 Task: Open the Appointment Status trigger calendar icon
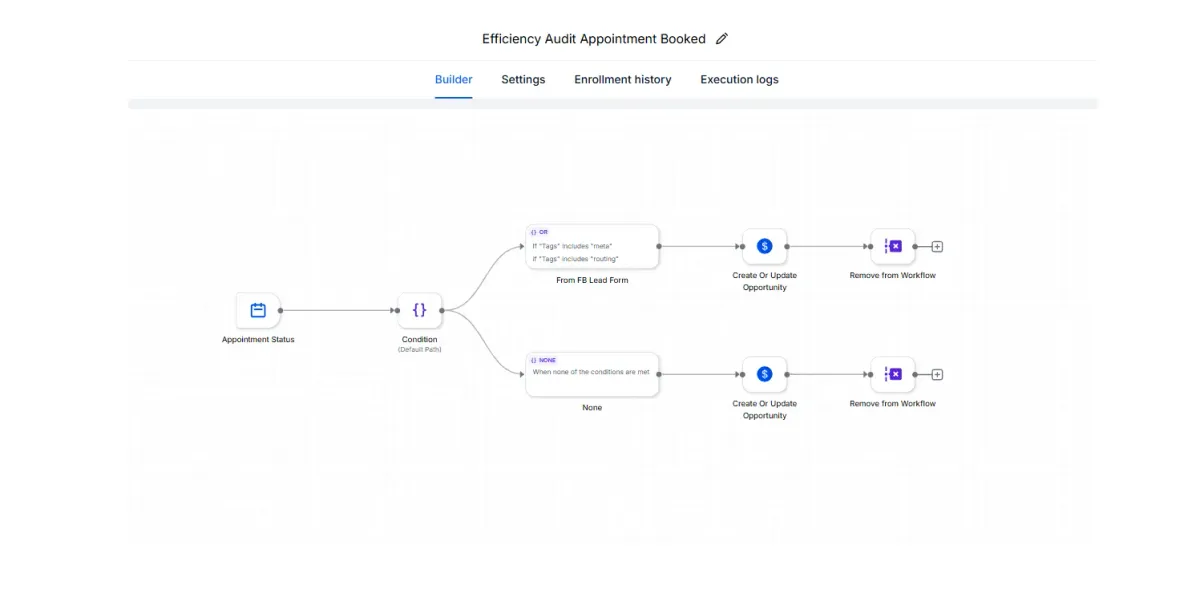click(258, 310)
